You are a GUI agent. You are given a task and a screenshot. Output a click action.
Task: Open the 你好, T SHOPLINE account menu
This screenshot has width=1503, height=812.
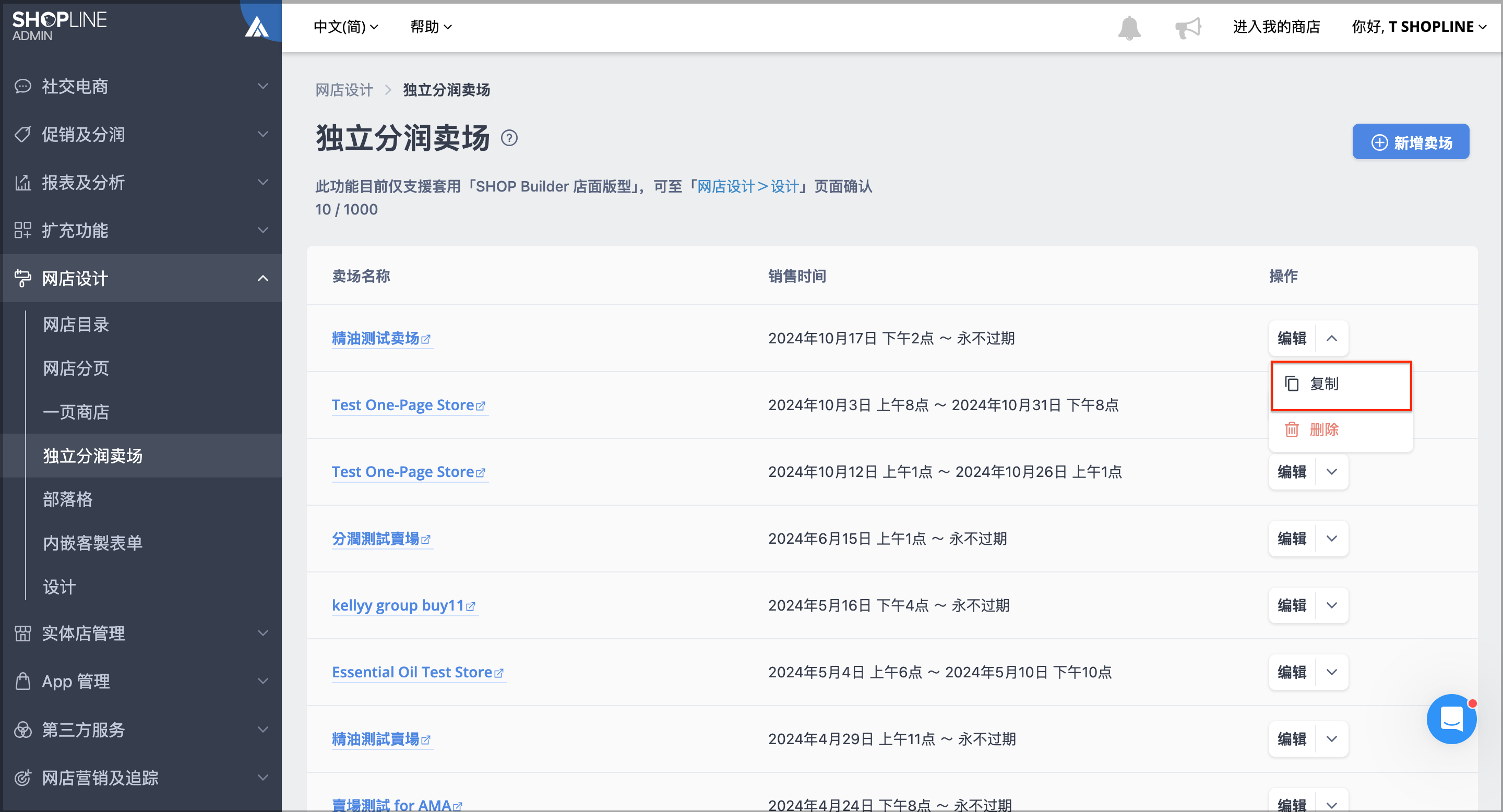1418,27
